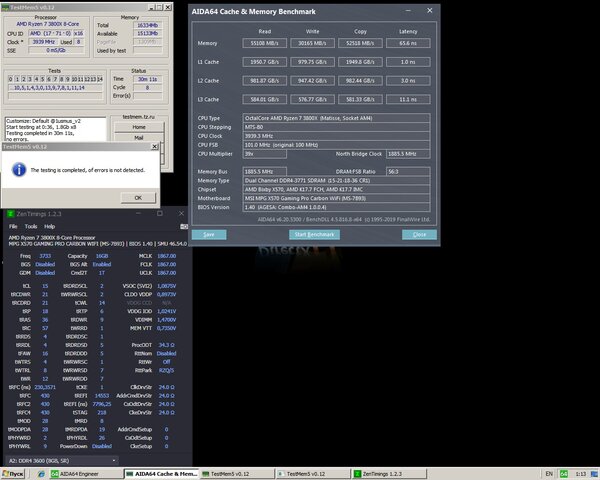Click the tREFI 14553 value
This screenshot has height=480, width=600.
tap(102, 396)
